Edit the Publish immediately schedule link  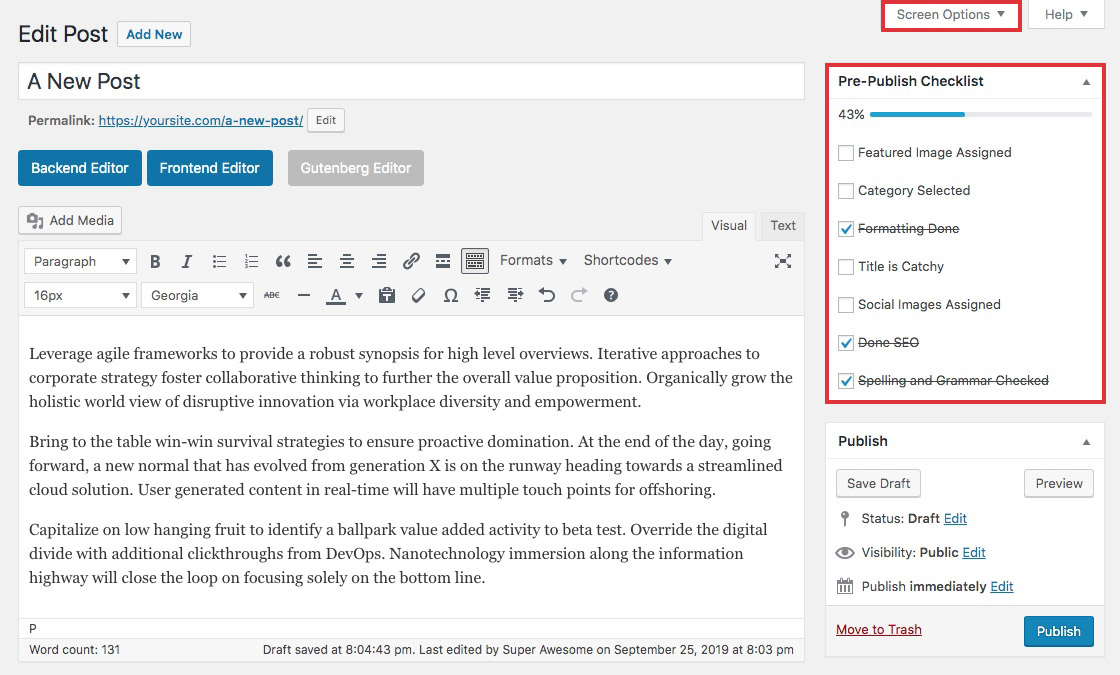[x=1001, y=586]
